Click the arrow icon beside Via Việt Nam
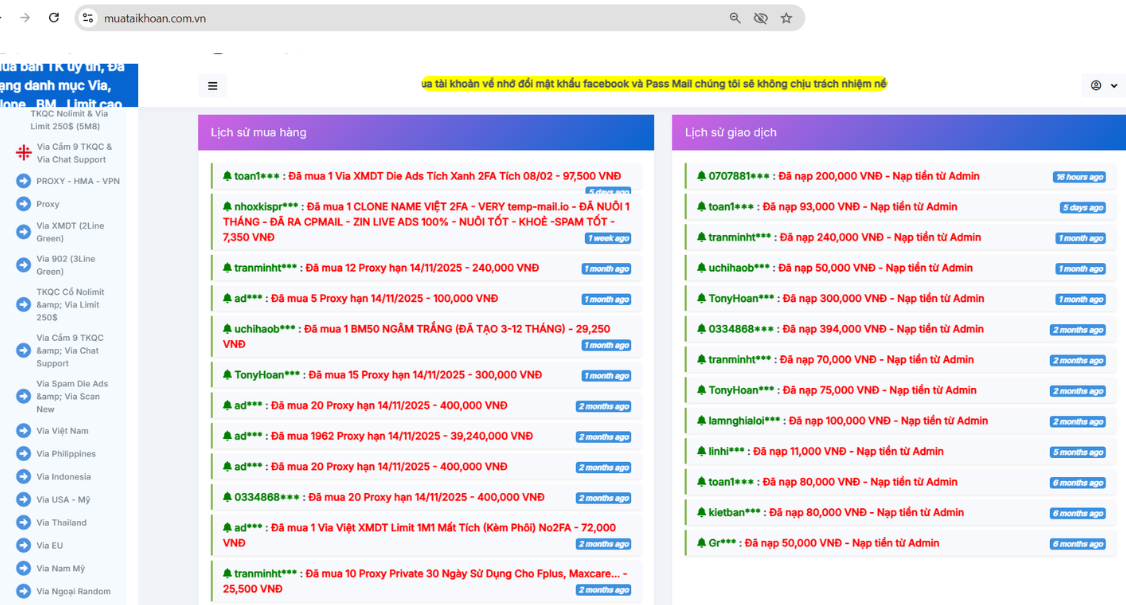 23,431
